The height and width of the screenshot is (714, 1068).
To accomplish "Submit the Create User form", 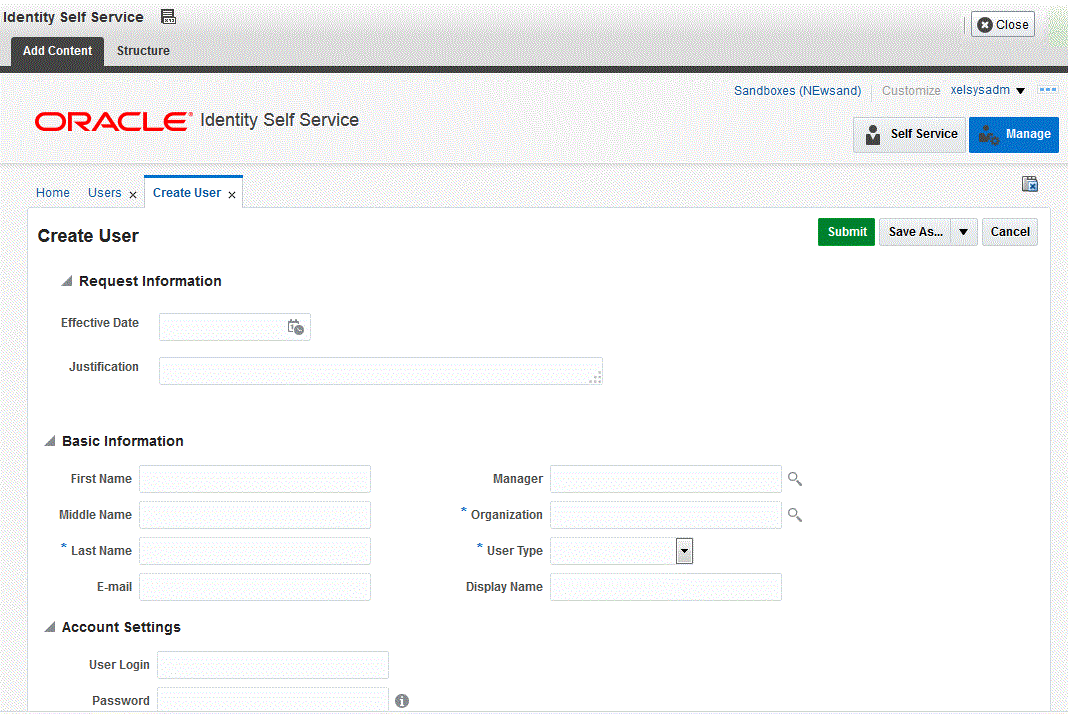I will pyautogui.click(x=846, y=232).
